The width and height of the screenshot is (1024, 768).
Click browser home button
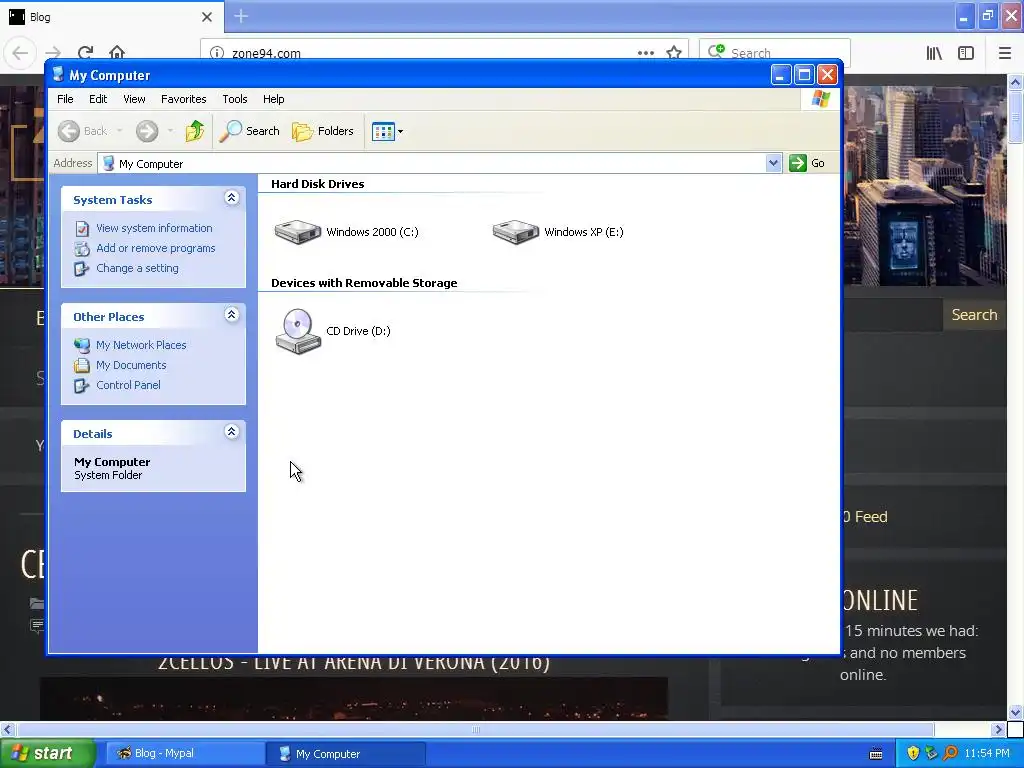click(x=117, y=52)
